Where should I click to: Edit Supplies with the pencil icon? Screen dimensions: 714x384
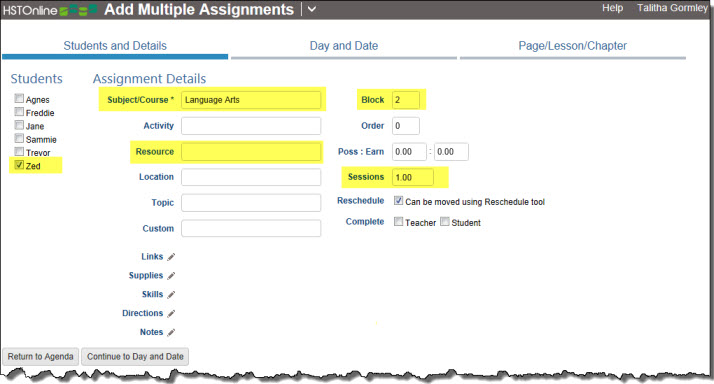(x=171, y=276)
